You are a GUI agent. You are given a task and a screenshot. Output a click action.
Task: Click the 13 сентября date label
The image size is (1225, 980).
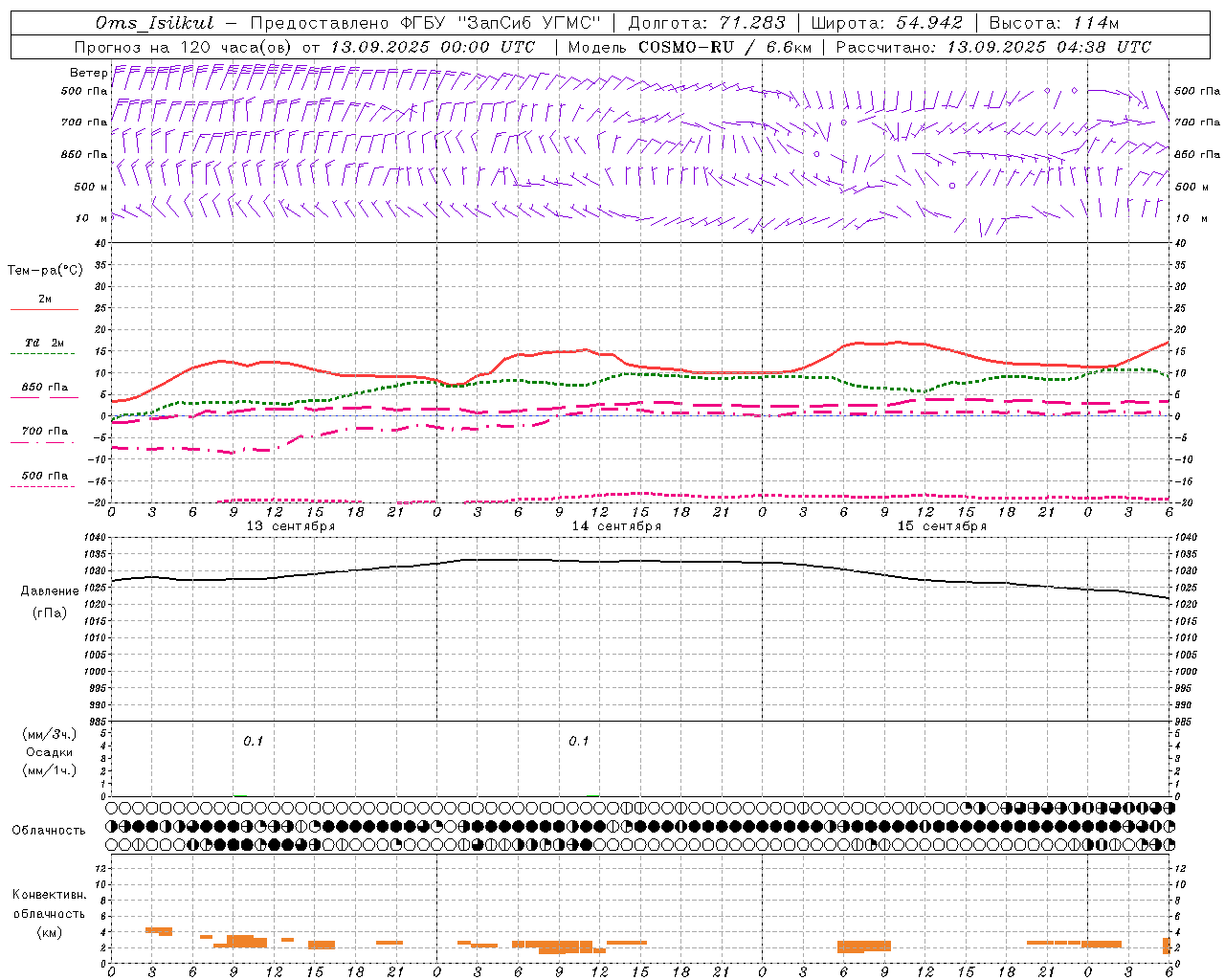click(291, 525)
